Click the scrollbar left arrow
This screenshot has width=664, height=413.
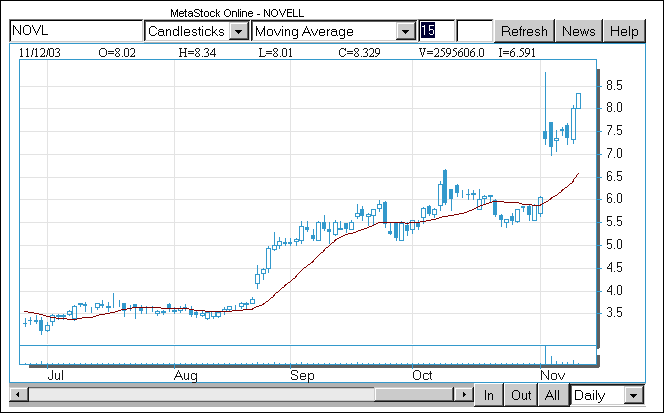click(18, 395)
